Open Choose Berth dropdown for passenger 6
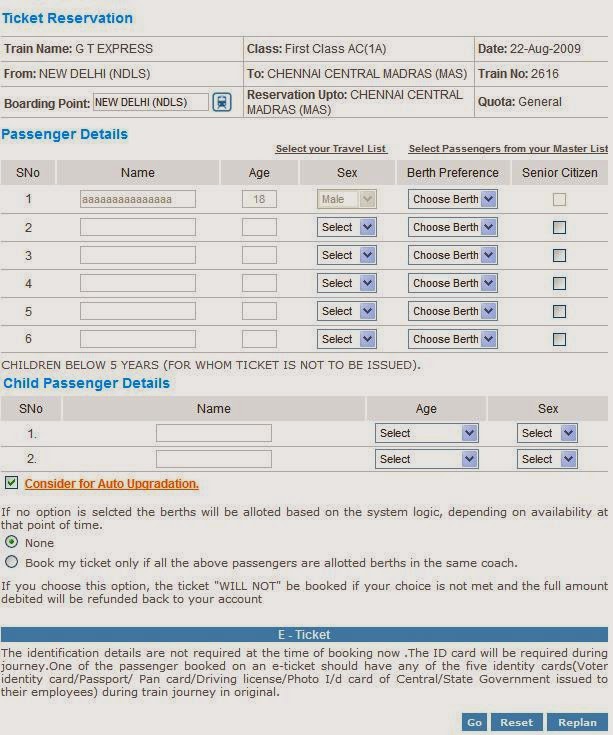613x735 pixels. (x=453, y=339)
